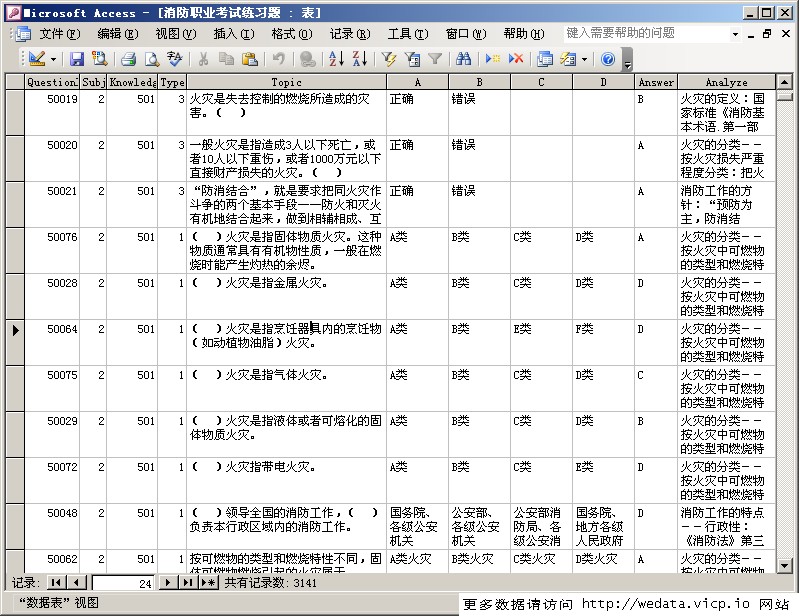The image size is (799, 616).
Task: Sort ascending with A-Z icon
Action: (x=336, y=59)
